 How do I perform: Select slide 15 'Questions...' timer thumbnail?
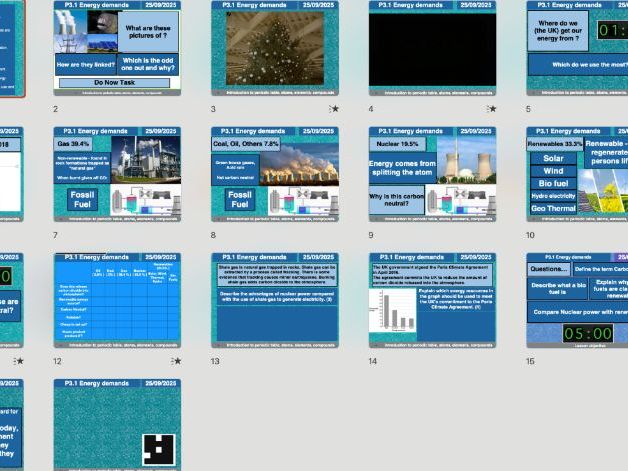(577, 300)
